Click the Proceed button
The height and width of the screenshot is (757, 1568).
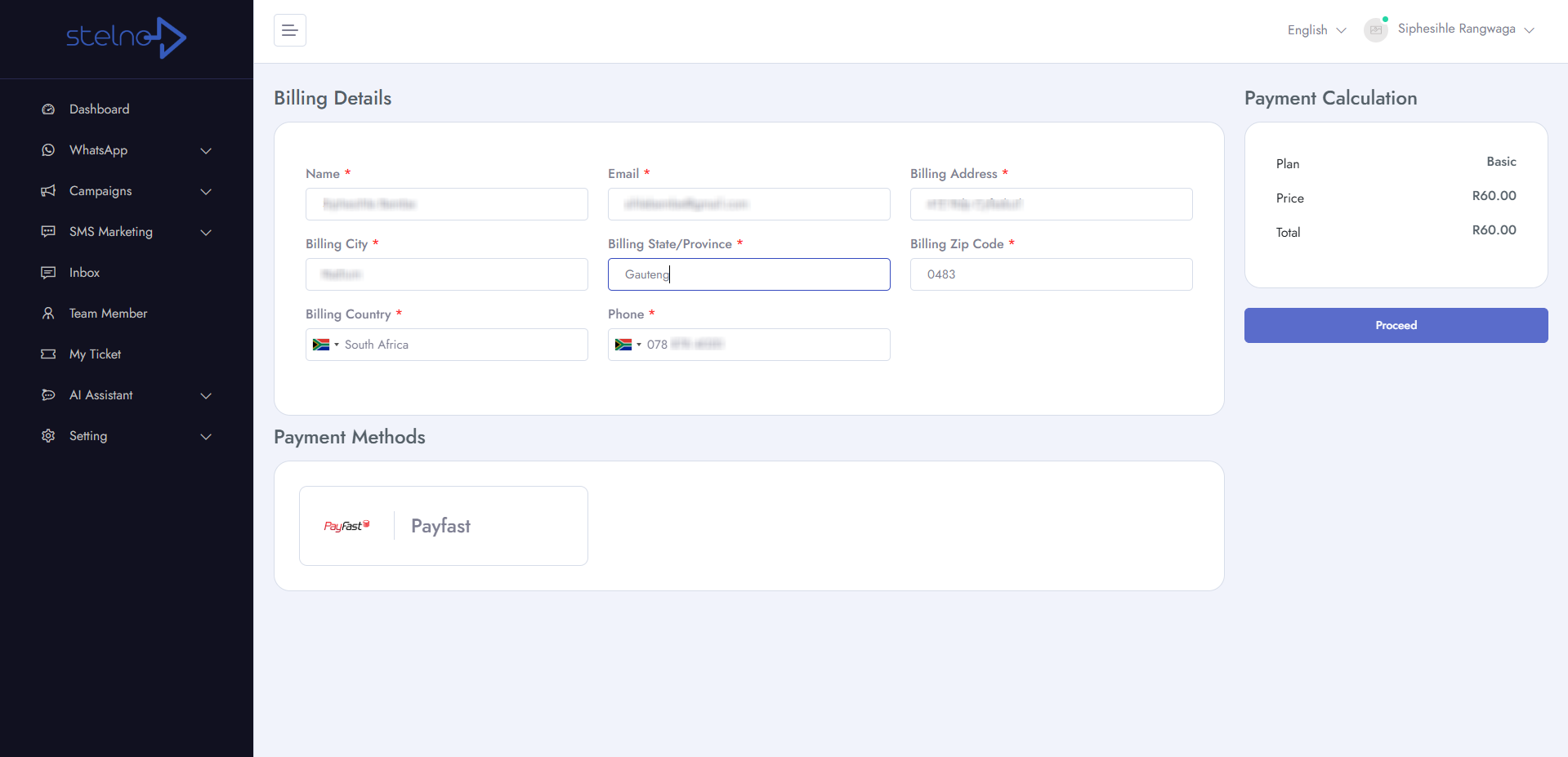click(1396, 325)
